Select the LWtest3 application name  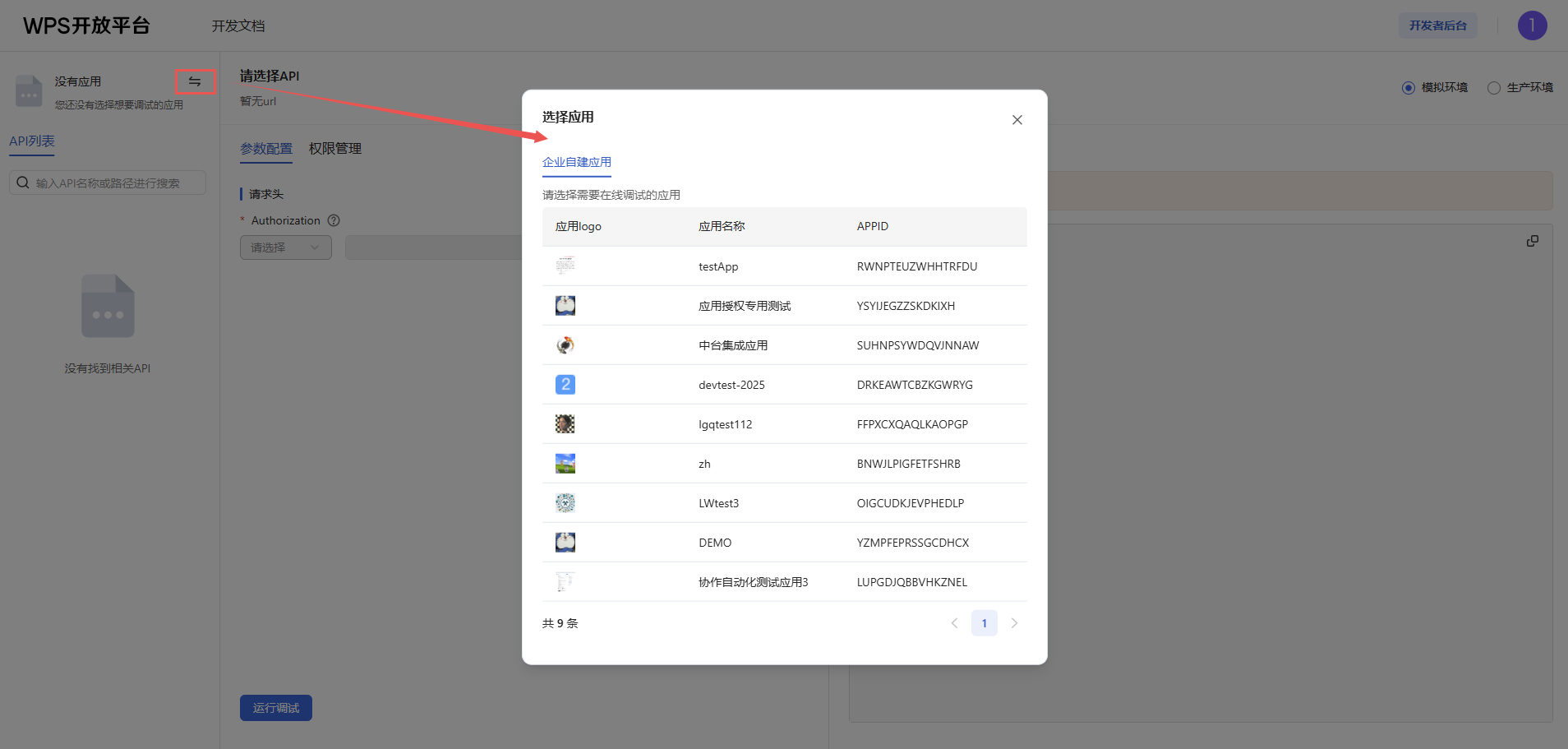coord(719,503)
